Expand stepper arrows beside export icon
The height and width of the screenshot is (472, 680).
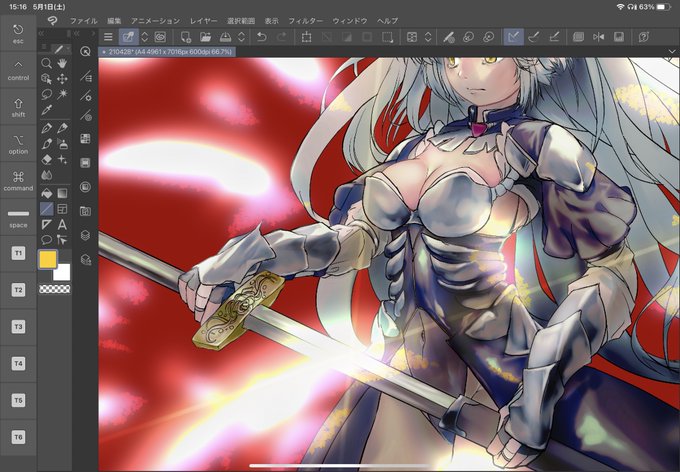241,37
